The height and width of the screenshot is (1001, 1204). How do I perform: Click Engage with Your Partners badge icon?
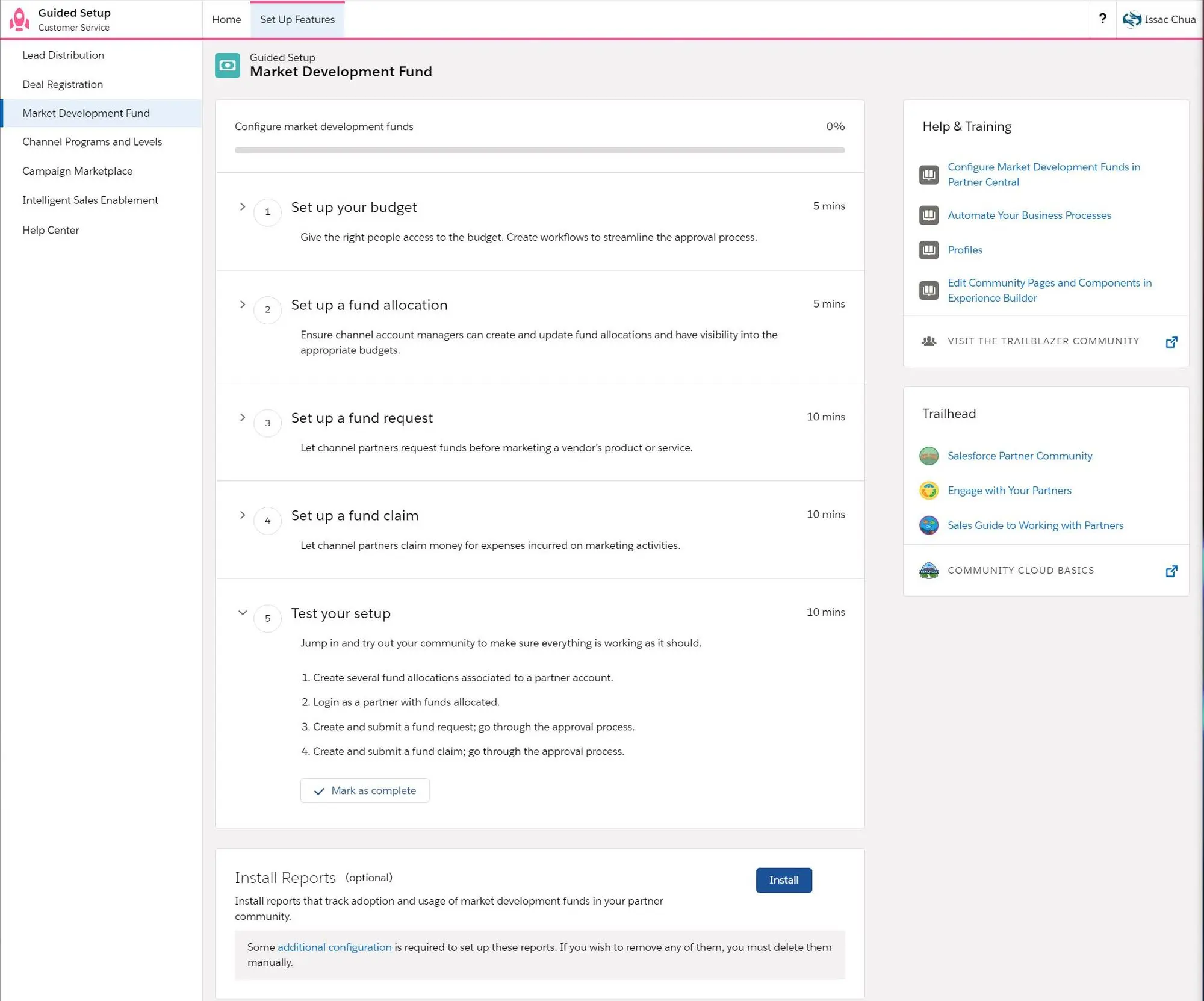[928, 491]
